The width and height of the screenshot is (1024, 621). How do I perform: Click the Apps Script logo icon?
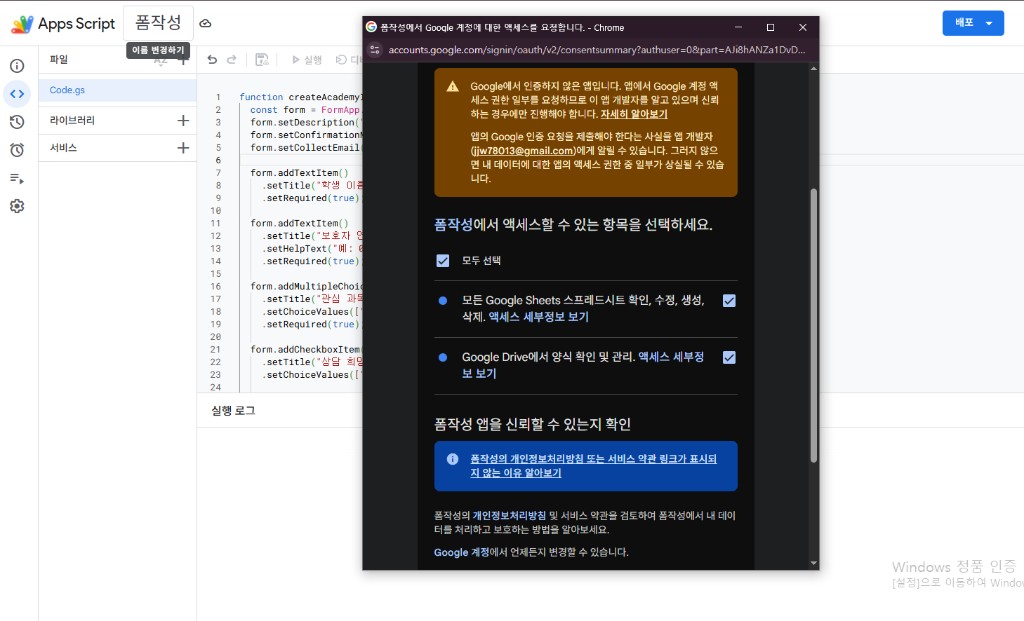(22, 24)
